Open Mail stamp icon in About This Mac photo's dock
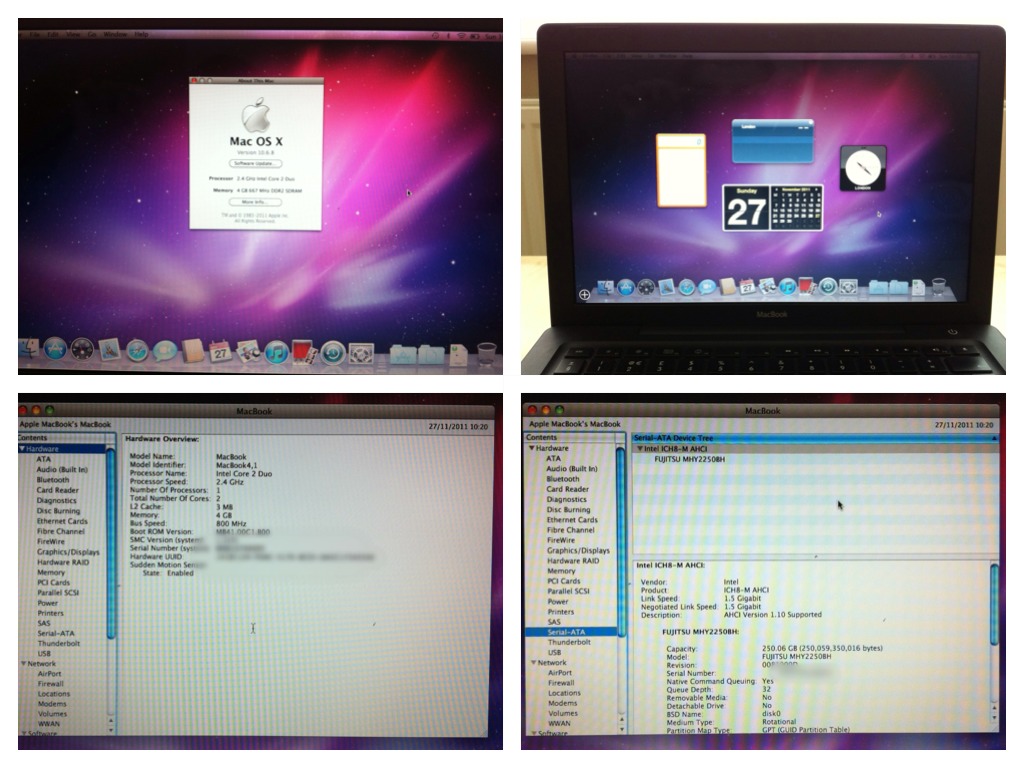The width and height of the screenshot is (1024, 768). click(109, 351)
